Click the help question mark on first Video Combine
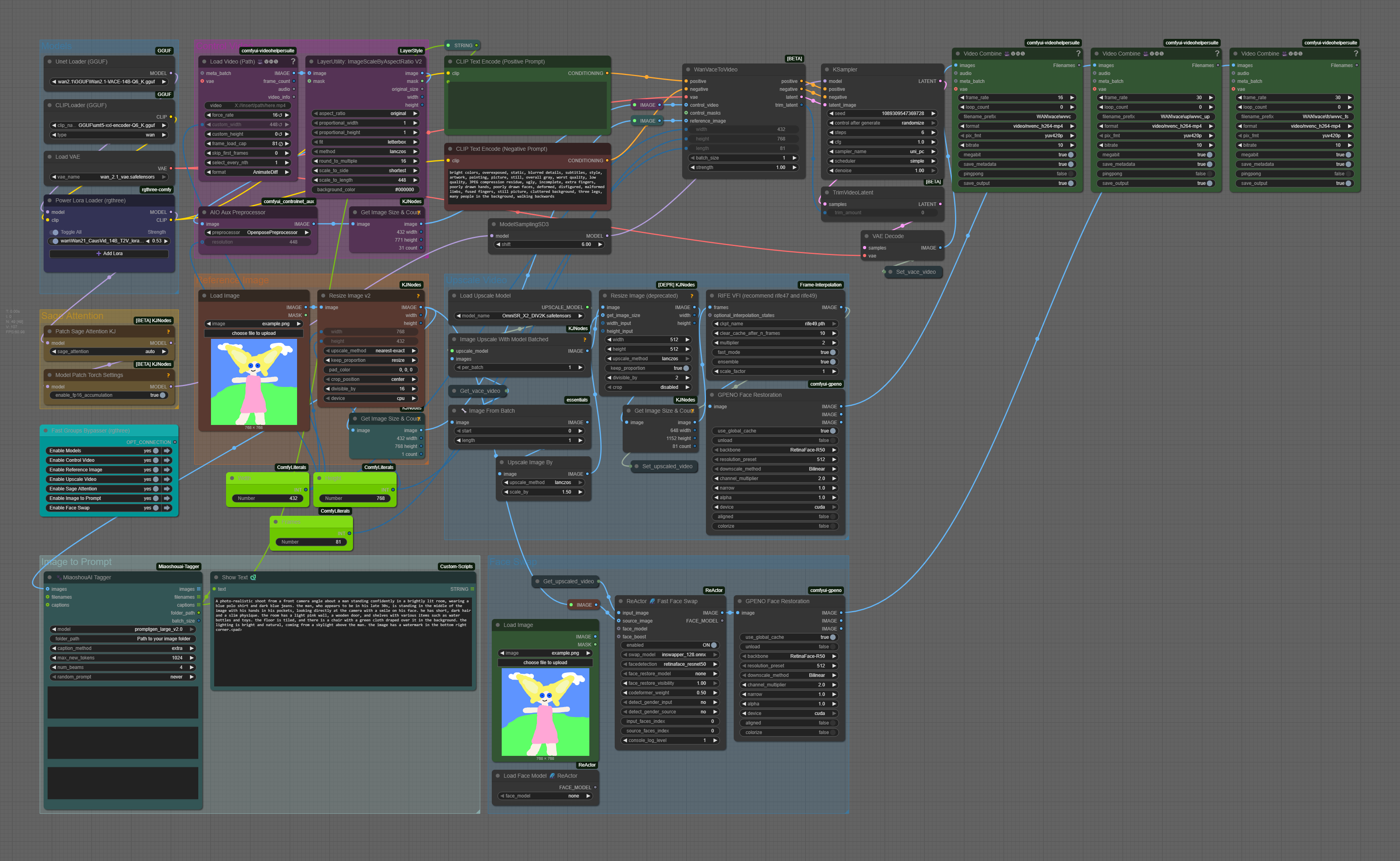Image resolution: width=1400 pixels, height=861 pixels. pyautogui.click(x=1078, y=54)
